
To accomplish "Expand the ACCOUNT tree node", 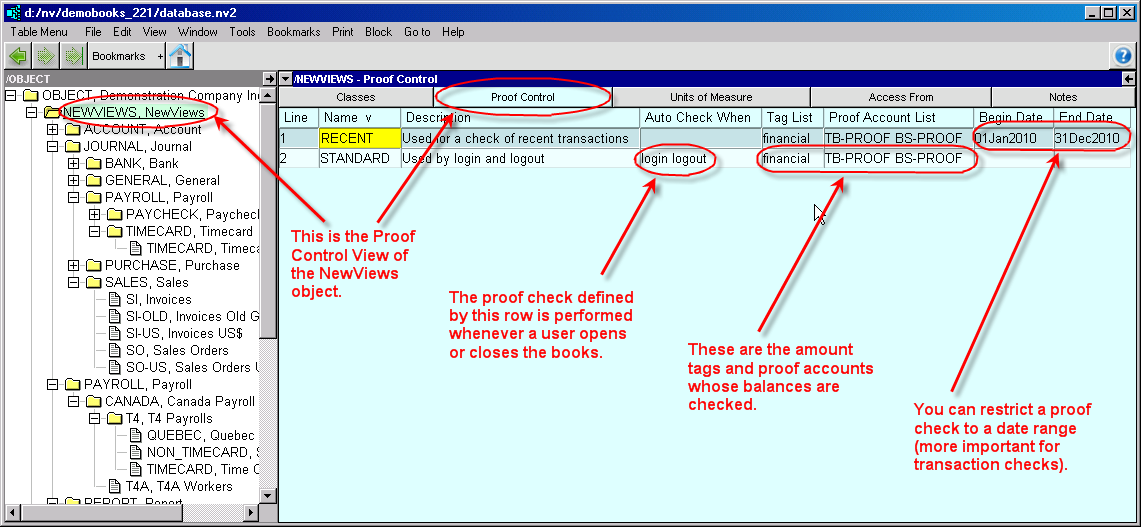I will coord(52,130).
